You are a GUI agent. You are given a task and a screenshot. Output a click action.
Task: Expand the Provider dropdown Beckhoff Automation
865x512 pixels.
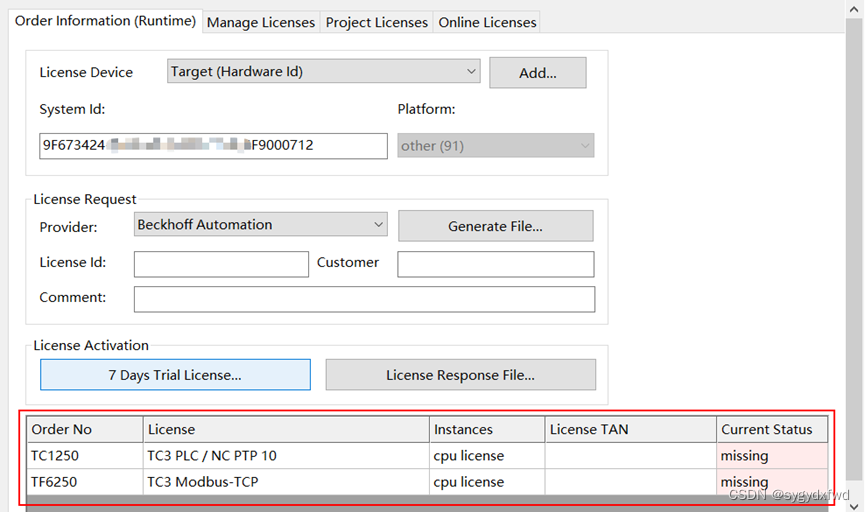[260, 225]
